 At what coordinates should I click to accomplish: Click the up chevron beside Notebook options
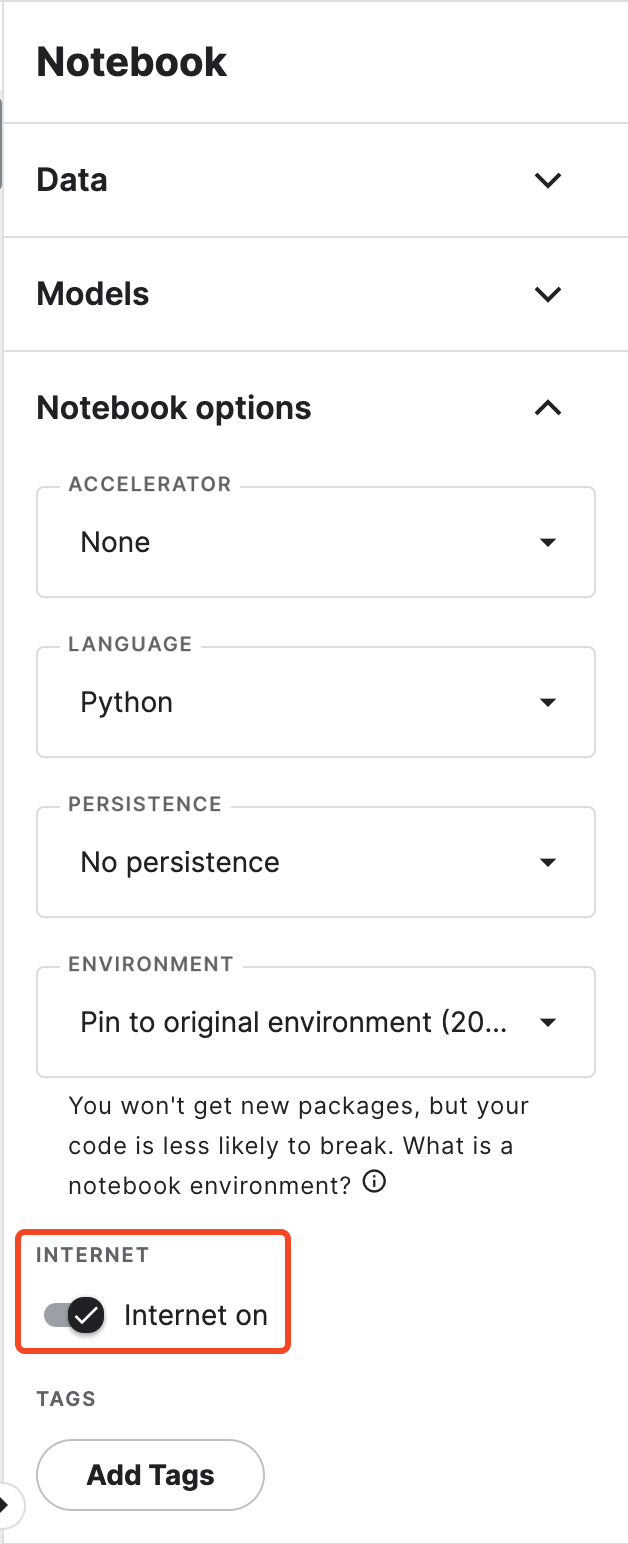(x=547, y=408)
